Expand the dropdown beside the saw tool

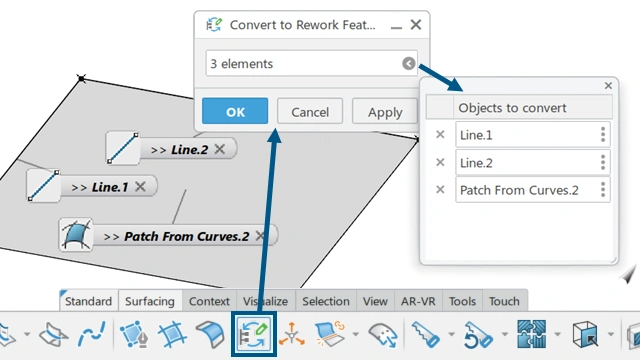tap(451, 334)
